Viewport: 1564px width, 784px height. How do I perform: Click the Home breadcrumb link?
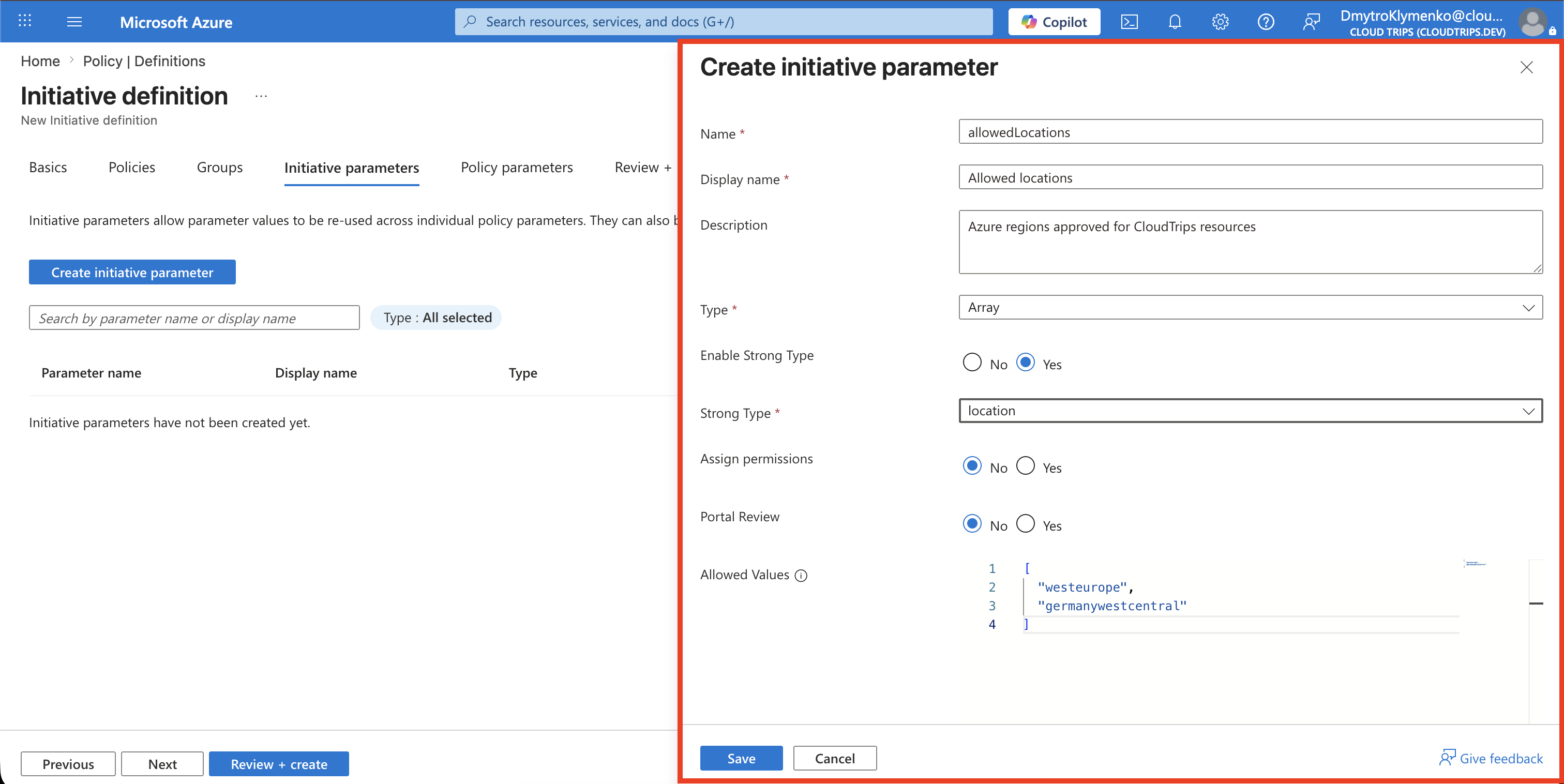pos(40,62)
